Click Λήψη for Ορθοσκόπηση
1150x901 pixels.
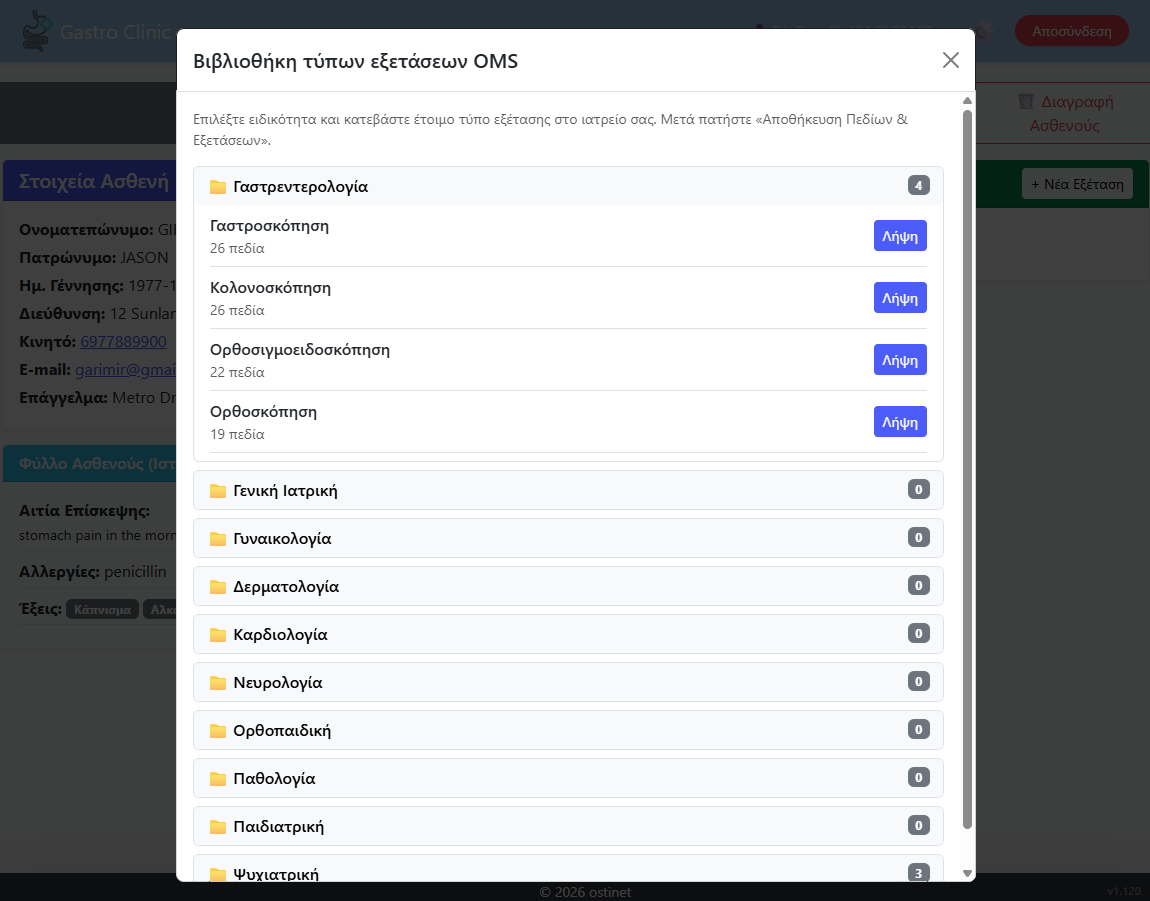(900, 422)
